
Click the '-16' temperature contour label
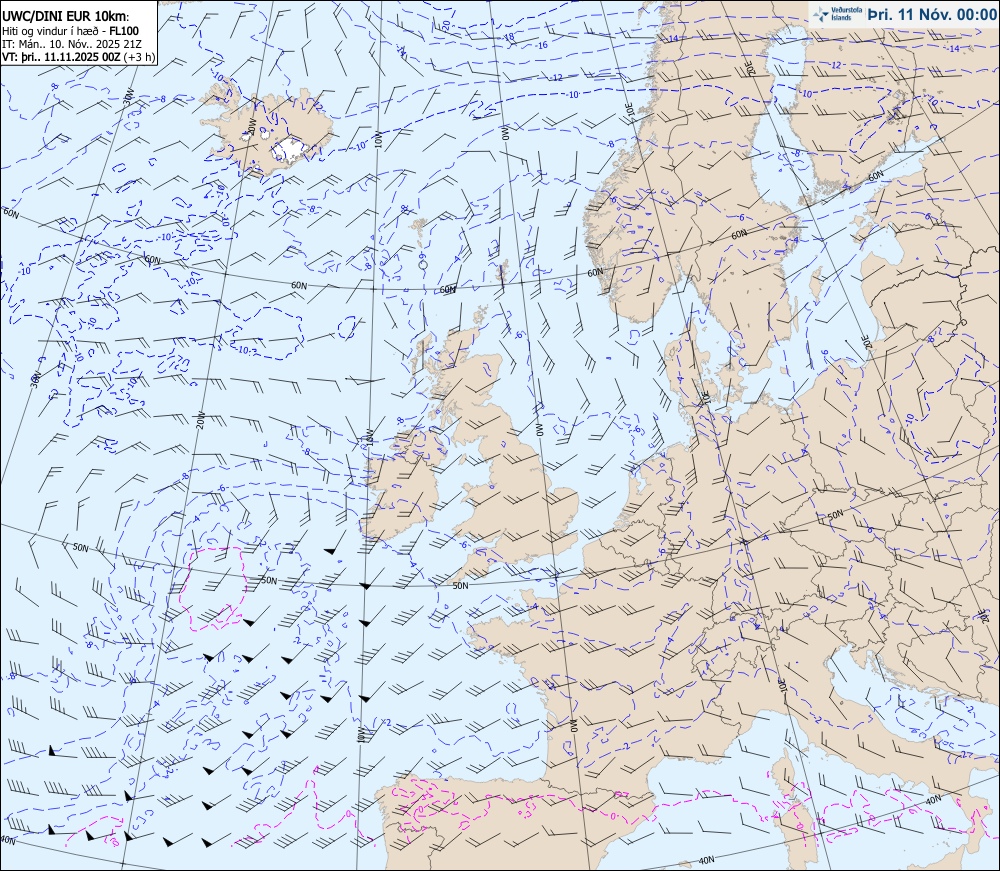coord(543,45)
